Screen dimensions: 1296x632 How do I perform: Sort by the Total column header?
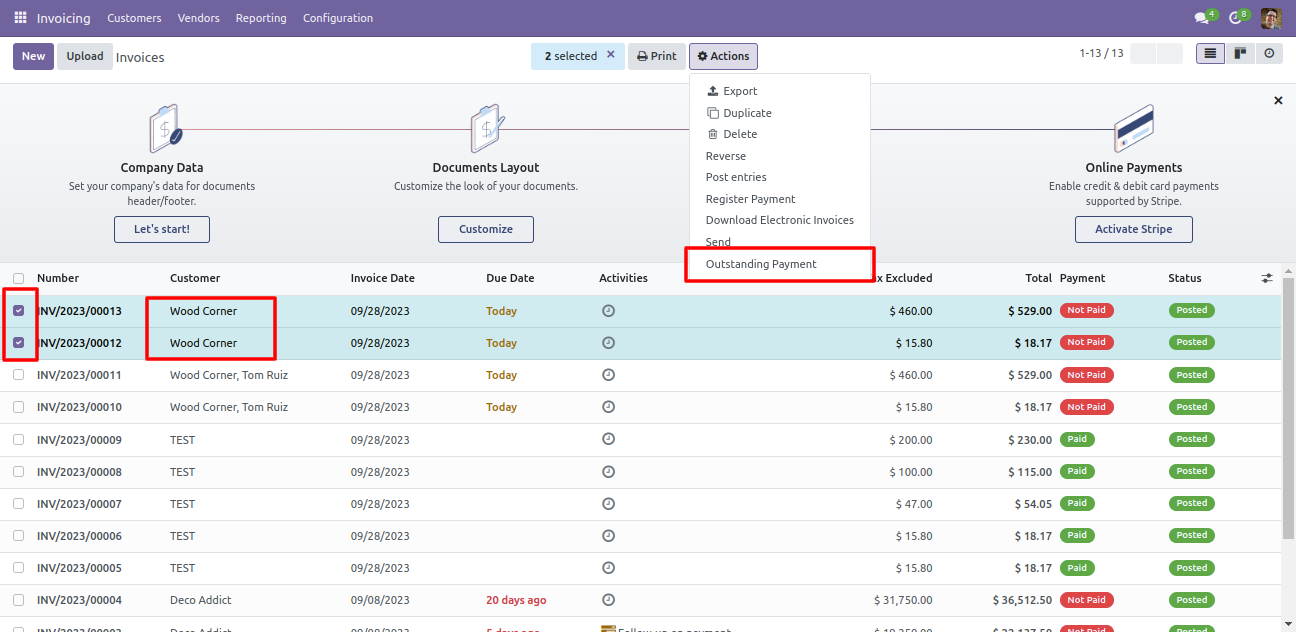tap(1038, 278)
